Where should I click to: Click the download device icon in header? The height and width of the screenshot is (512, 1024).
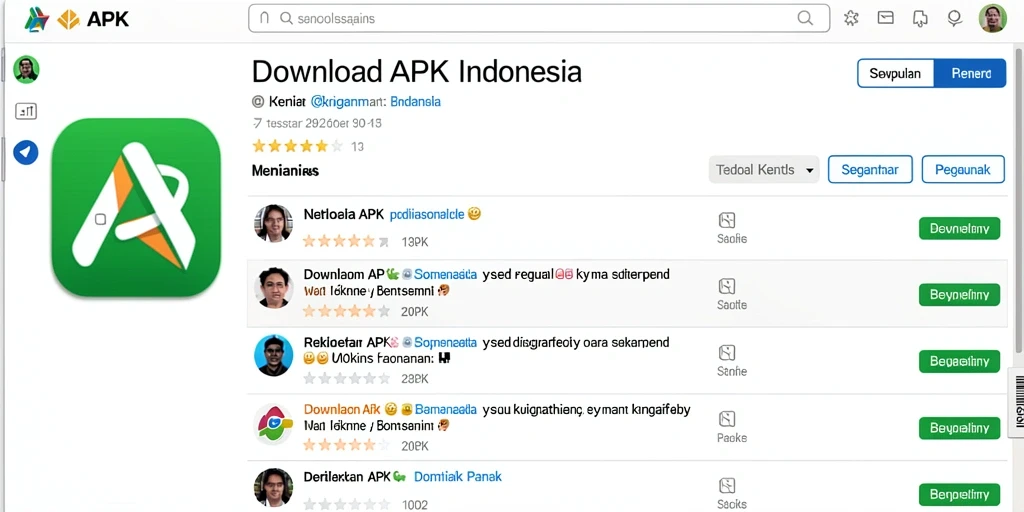pos(920,18)
